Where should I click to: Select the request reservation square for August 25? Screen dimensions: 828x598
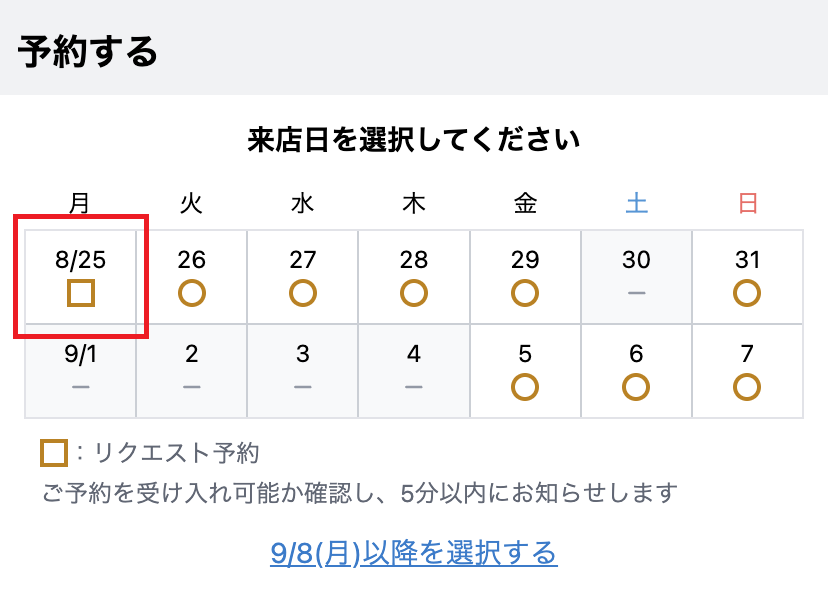click(x=80, y=295)
